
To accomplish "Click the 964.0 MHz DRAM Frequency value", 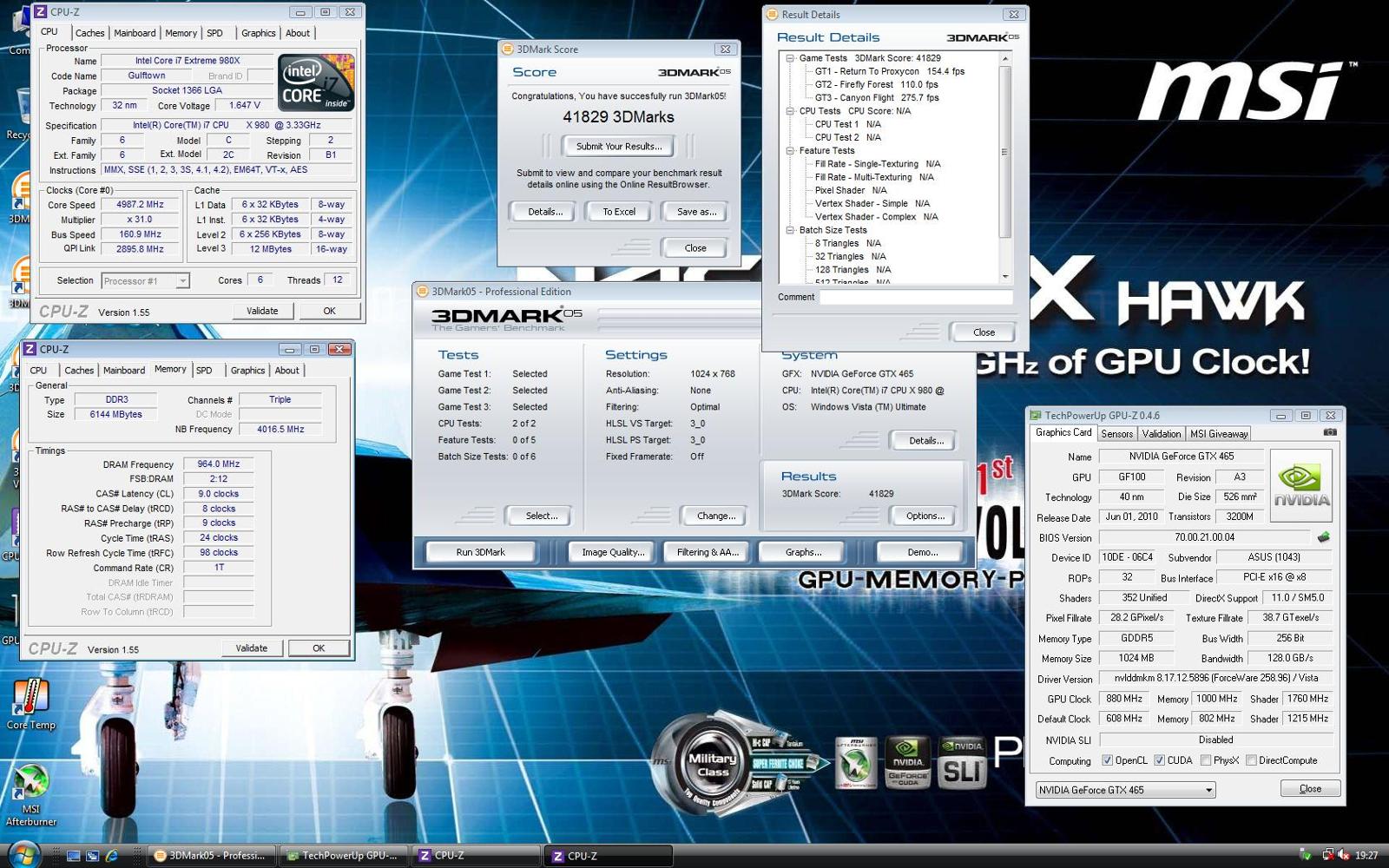I will click(218, 464).
